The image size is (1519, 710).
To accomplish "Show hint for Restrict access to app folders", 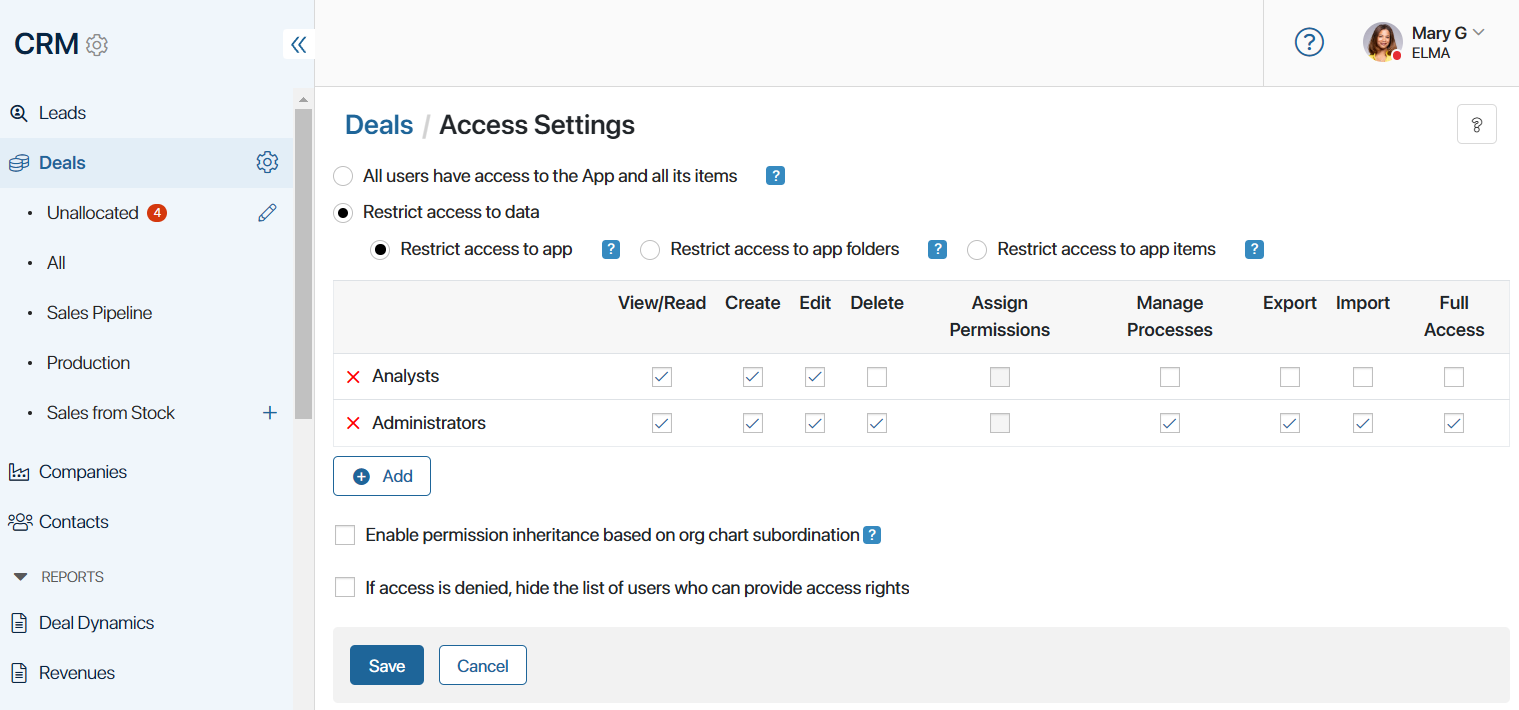I will [x=937, y=249].
